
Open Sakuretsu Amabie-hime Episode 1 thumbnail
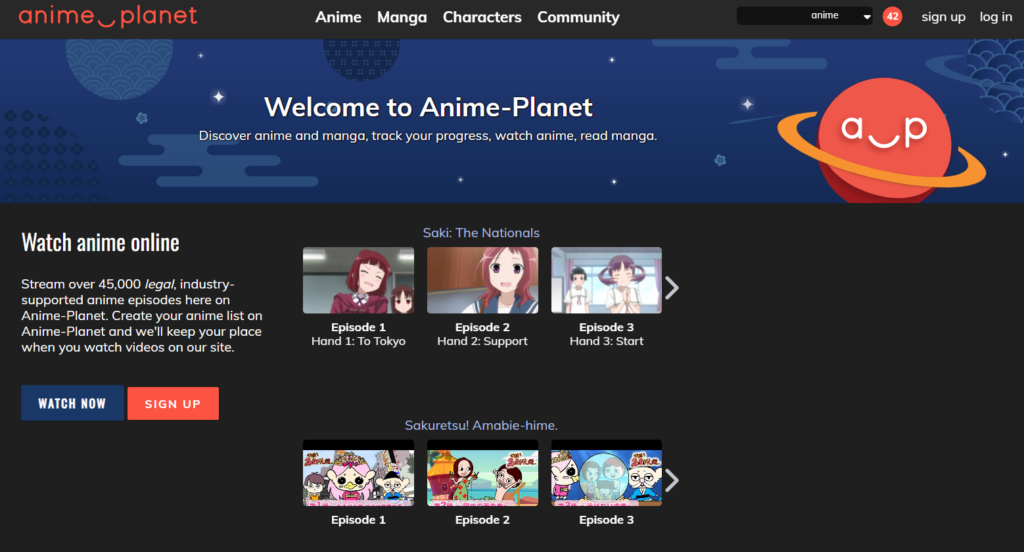click(359, 473)
